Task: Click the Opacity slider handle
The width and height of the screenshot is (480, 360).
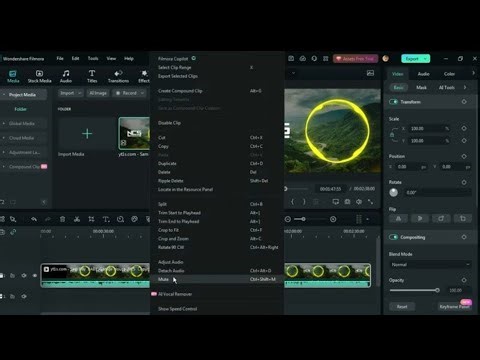Action: click(x=437, y=290)
